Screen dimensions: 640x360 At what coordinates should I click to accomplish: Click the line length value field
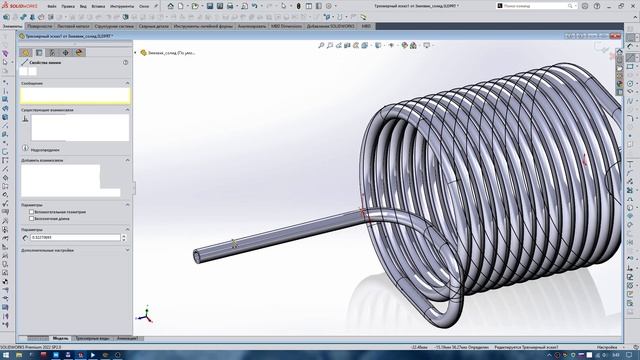pyautogui.click(x=75, y=237)
